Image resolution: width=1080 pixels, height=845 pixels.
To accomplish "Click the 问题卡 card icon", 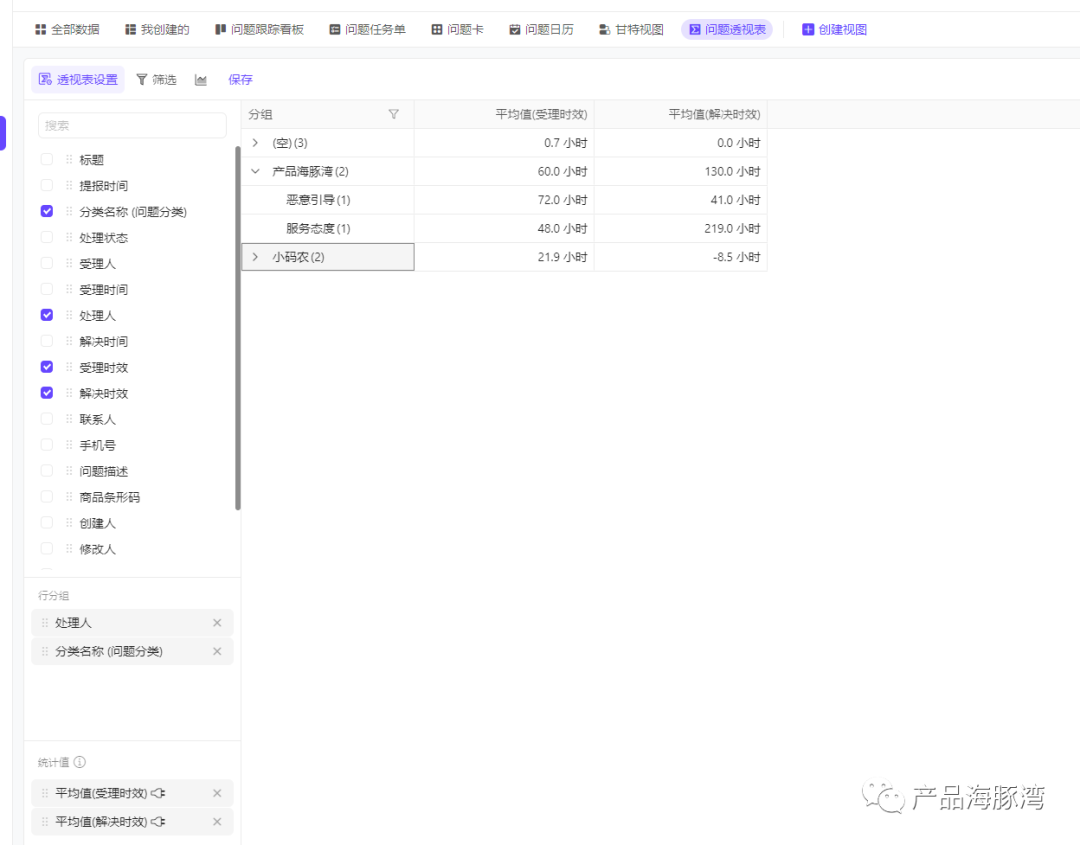I will tap(437, 30).
